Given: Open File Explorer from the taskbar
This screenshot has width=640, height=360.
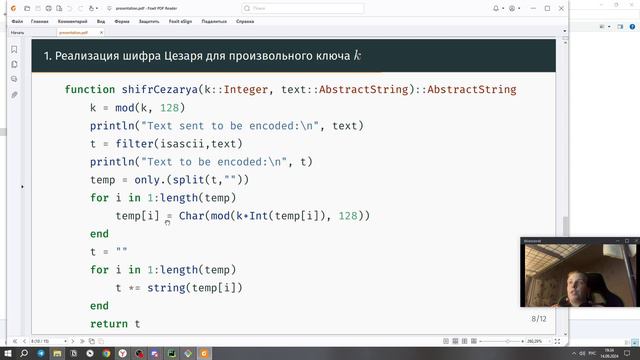Looking at the screenshot, I should pyautogui.click(x=57, y=353).
